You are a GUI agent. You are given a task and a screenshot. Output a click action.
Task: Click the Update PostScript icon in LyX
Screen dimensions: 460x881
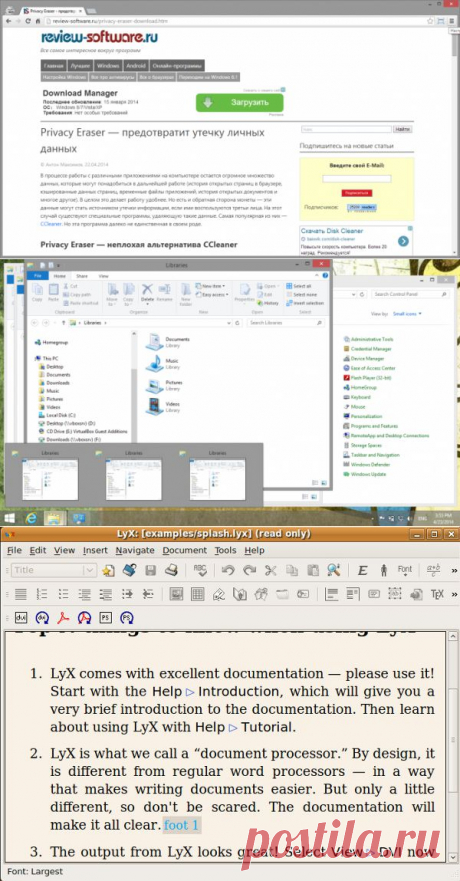click(127, 617)
